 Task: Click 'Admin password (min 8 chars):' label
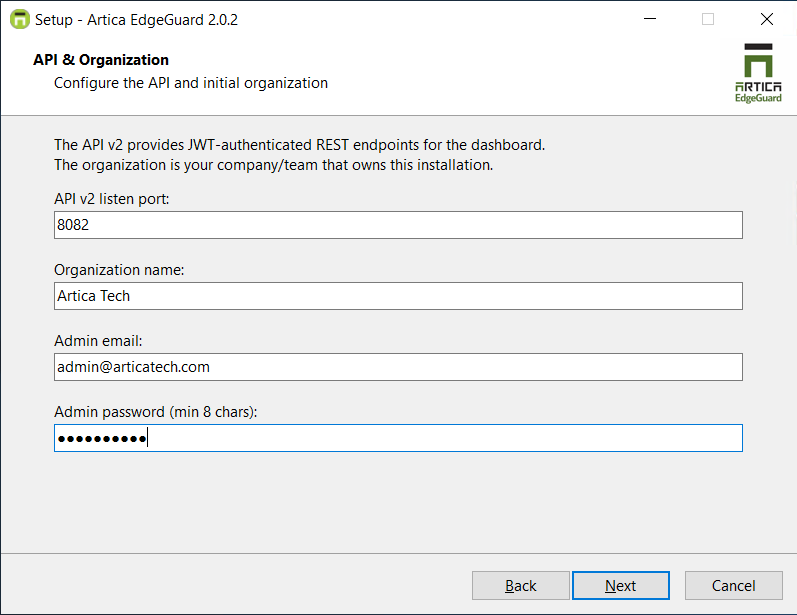pyautogui.click(x=156, y=412)
